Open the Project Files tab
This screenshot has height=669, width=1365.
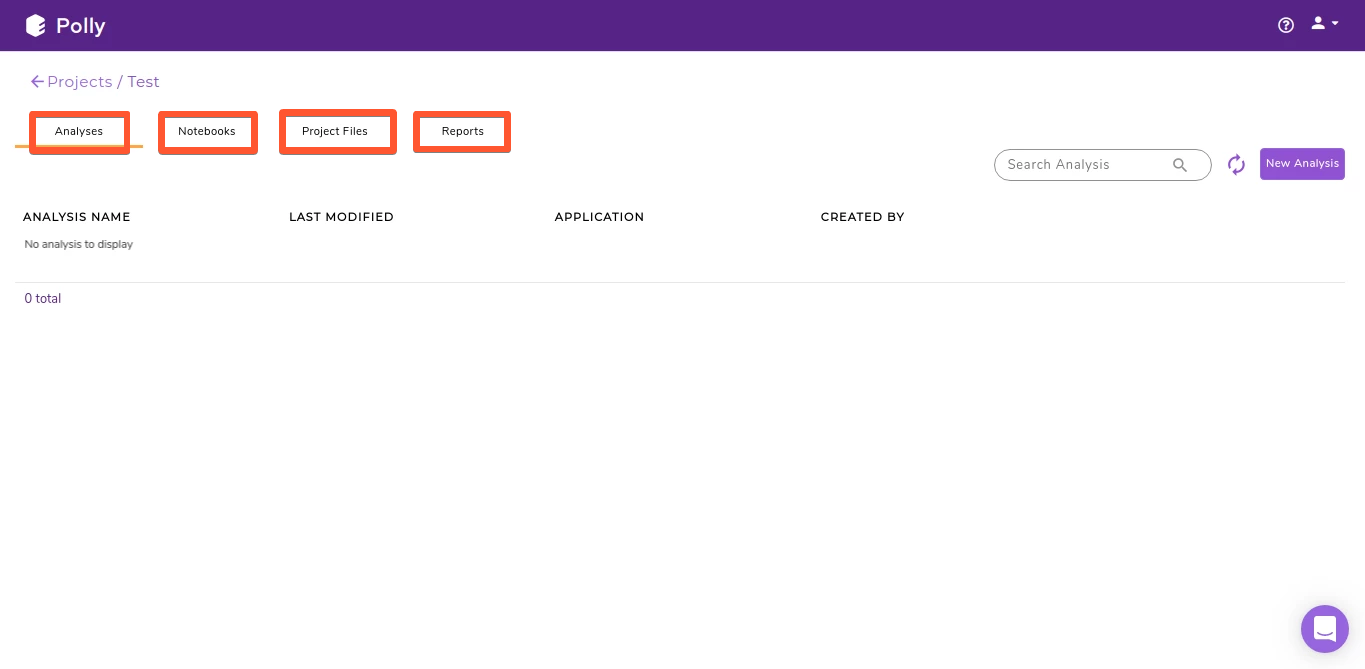pyautogui.click(x=334, y=131)
